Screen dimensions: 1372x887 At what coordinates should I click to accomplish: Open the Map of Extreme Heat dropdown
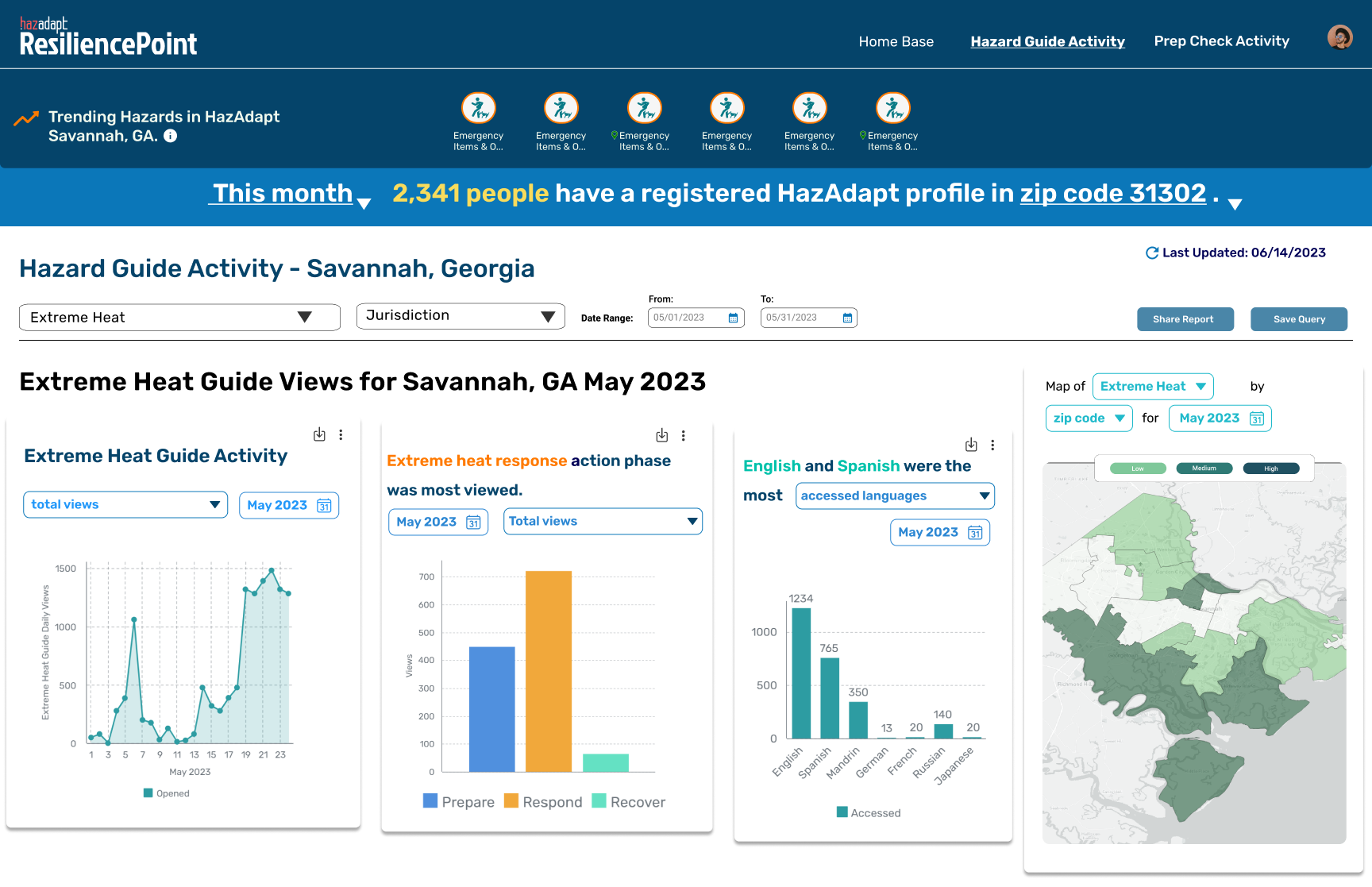(1153, 386)
